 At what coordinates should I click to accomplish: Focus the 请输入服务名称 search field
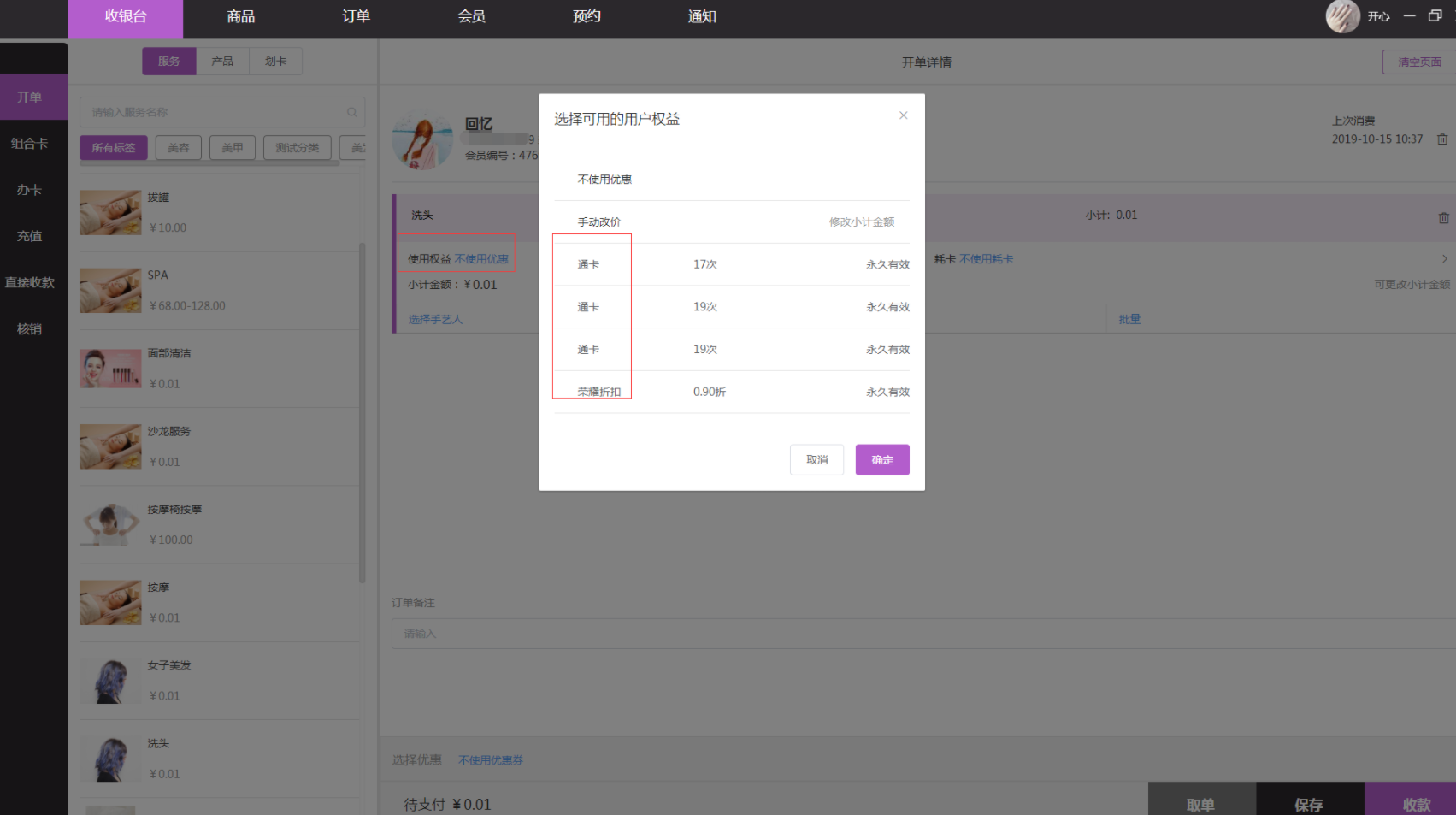coord(222,112)
